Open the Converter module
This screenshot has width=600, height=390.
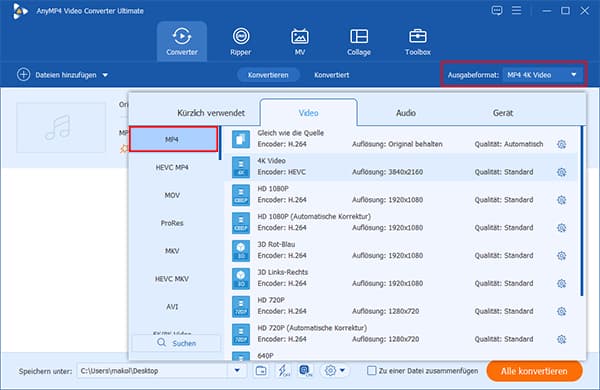[x=182, y=41]
